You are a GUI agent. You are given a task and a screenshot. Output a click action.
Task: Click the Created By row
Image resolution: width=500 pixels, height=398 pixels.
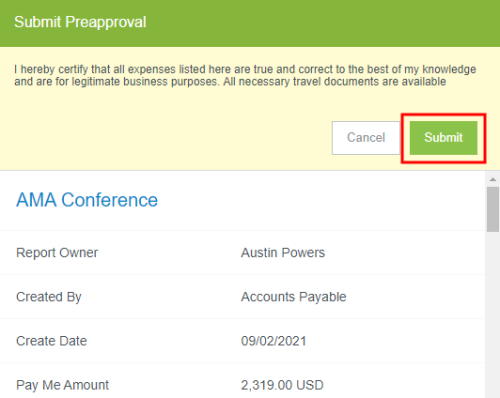[242, 297]
